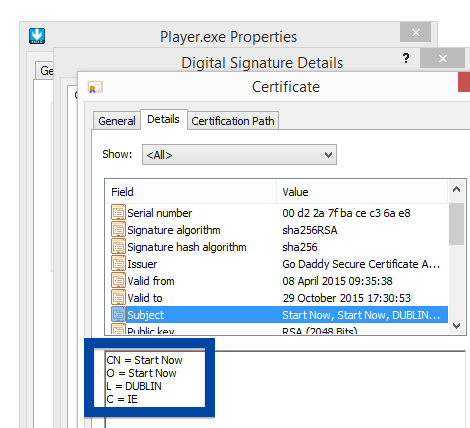The width and height of the screenshot is (470, 428).
Task: Click the Field column header
Action: click(191, 192)
